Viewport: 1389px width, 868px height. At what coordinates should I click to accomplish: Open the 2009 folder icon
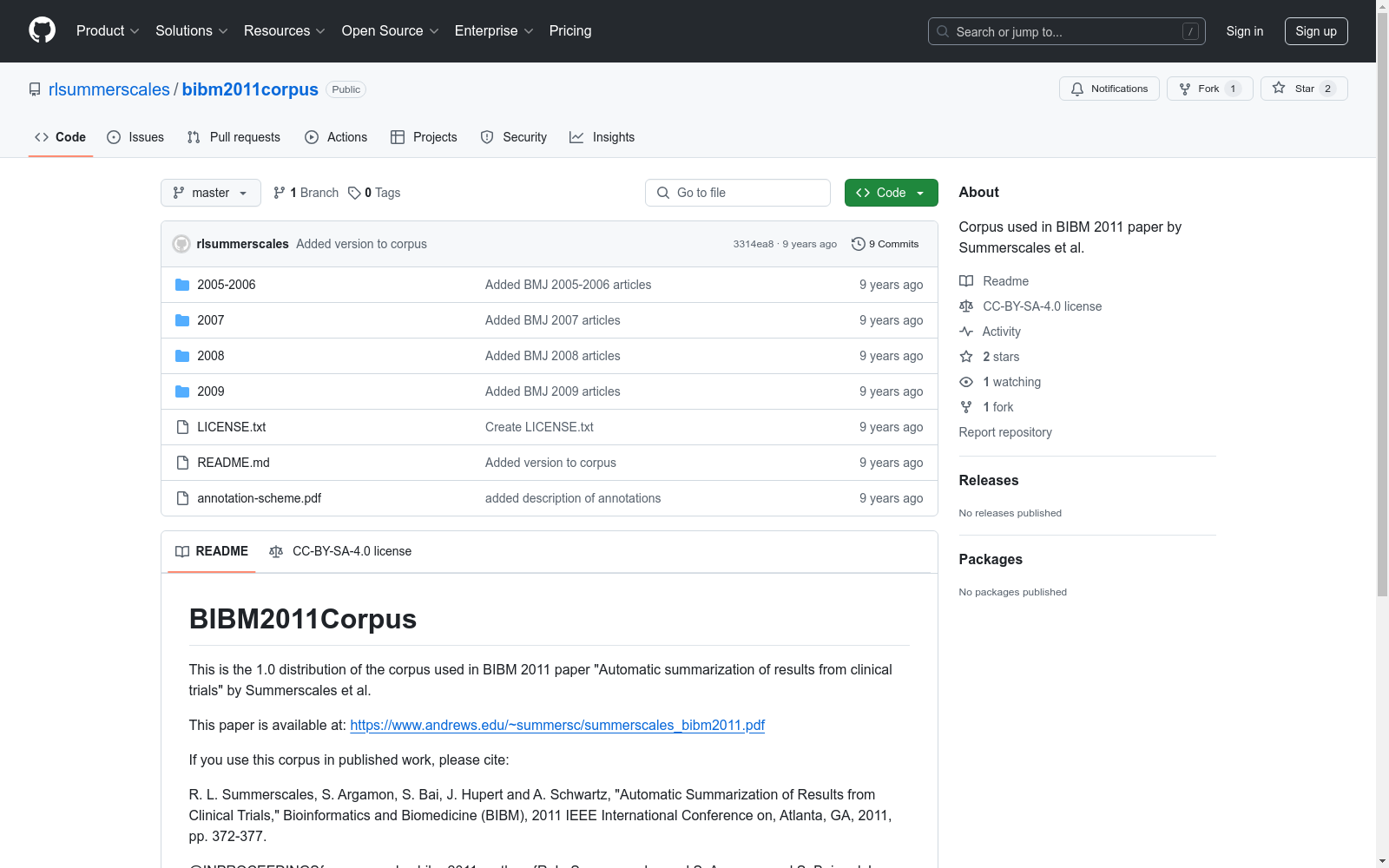tap(182, 391)
